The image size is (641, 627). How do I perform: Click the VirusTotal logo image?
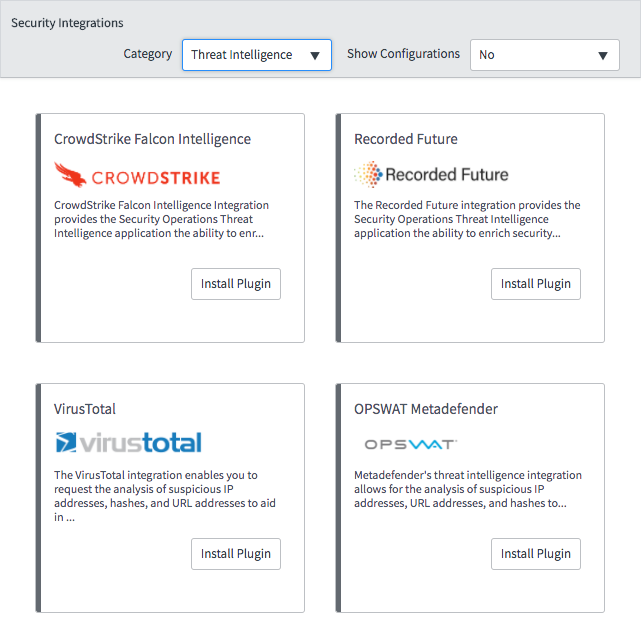[128, 442]
